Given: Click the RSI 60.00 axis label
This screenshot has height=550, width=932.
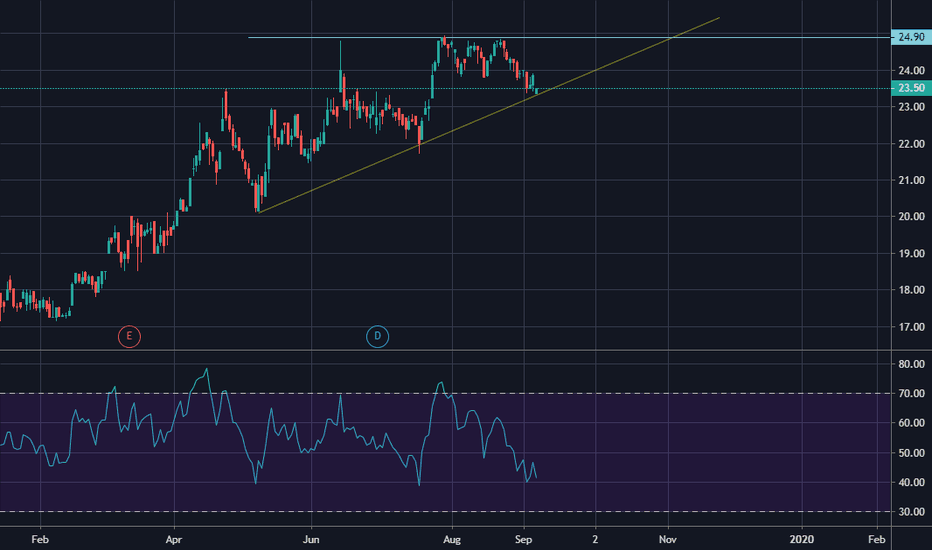Looking at the screenshot, I should (x=911, y=423).
